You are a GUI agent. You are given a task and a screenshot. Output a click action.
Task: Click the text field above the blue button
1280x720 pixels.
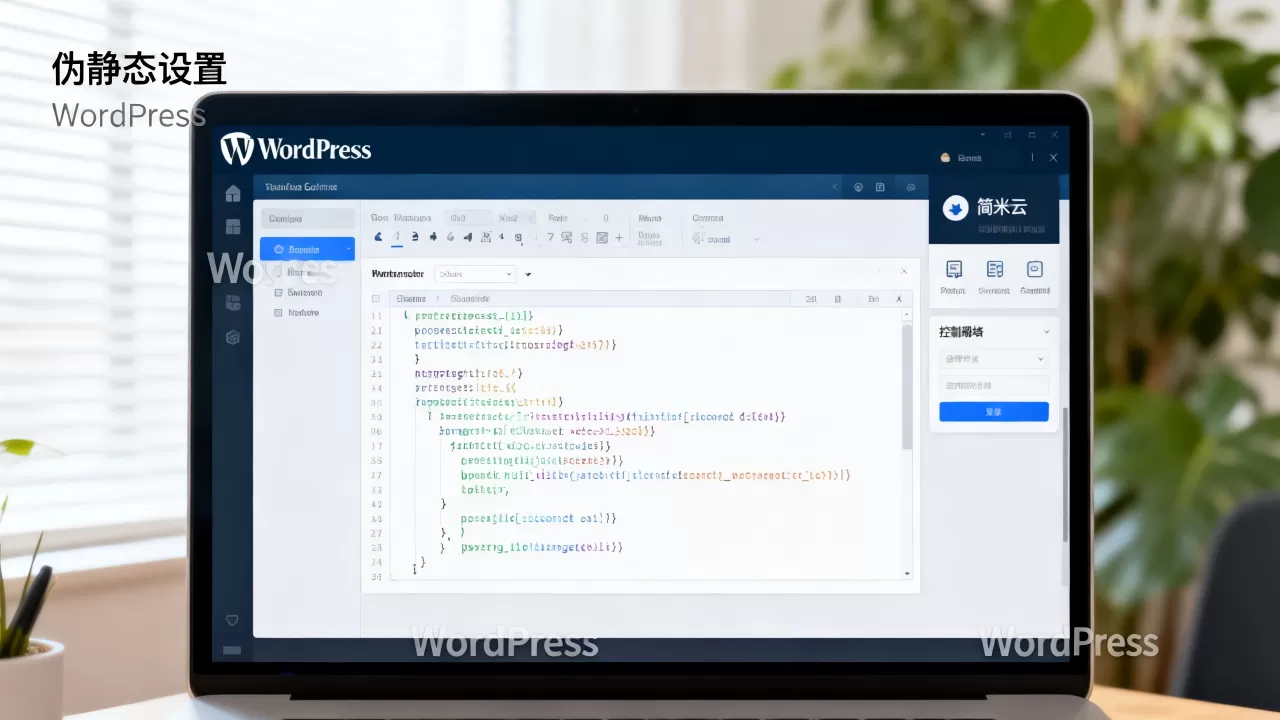(994, 385)
